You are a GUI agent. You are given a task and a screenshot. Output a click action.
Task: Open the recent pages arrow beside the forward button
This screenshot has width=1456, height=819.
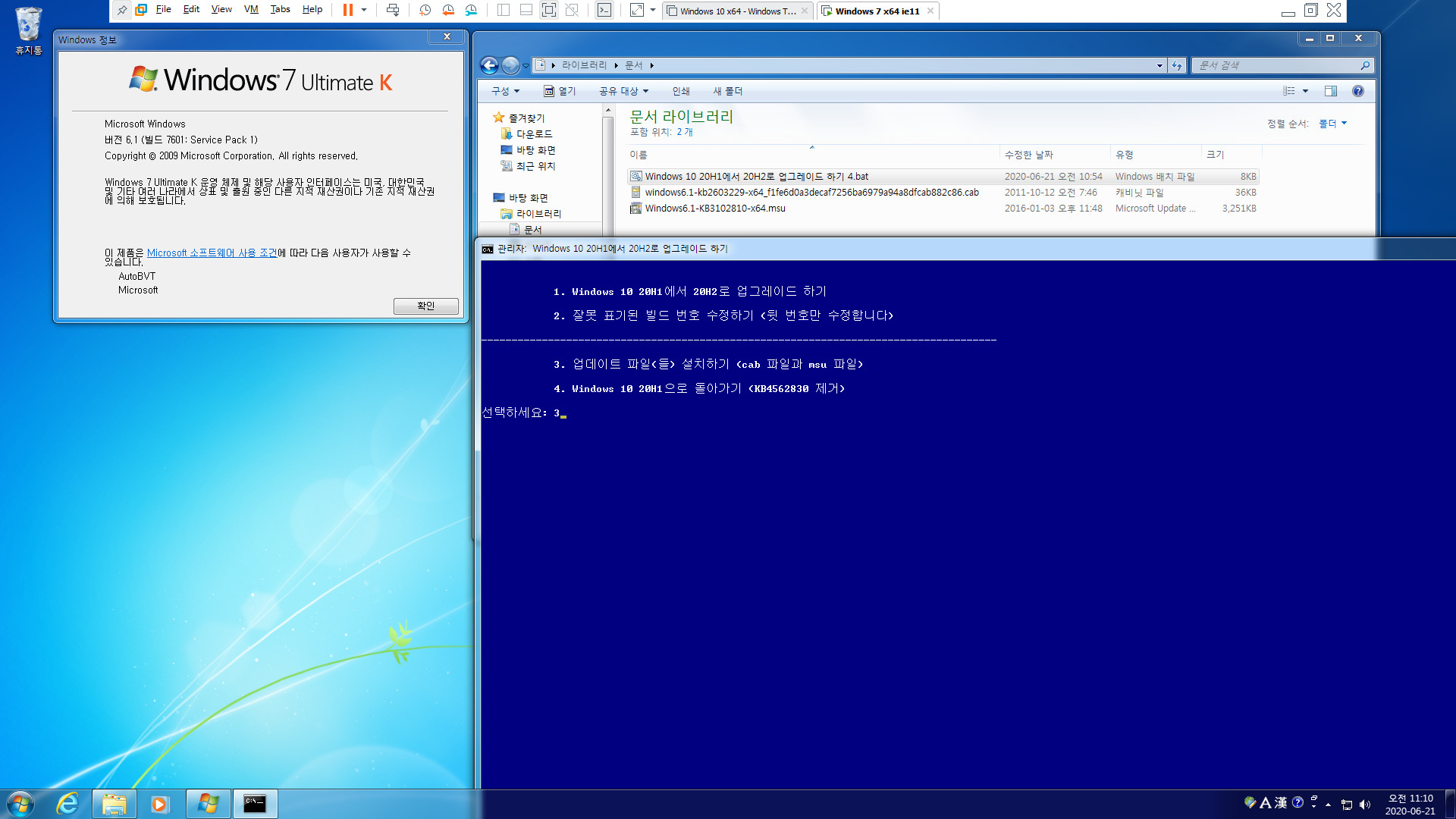point(526,66)
